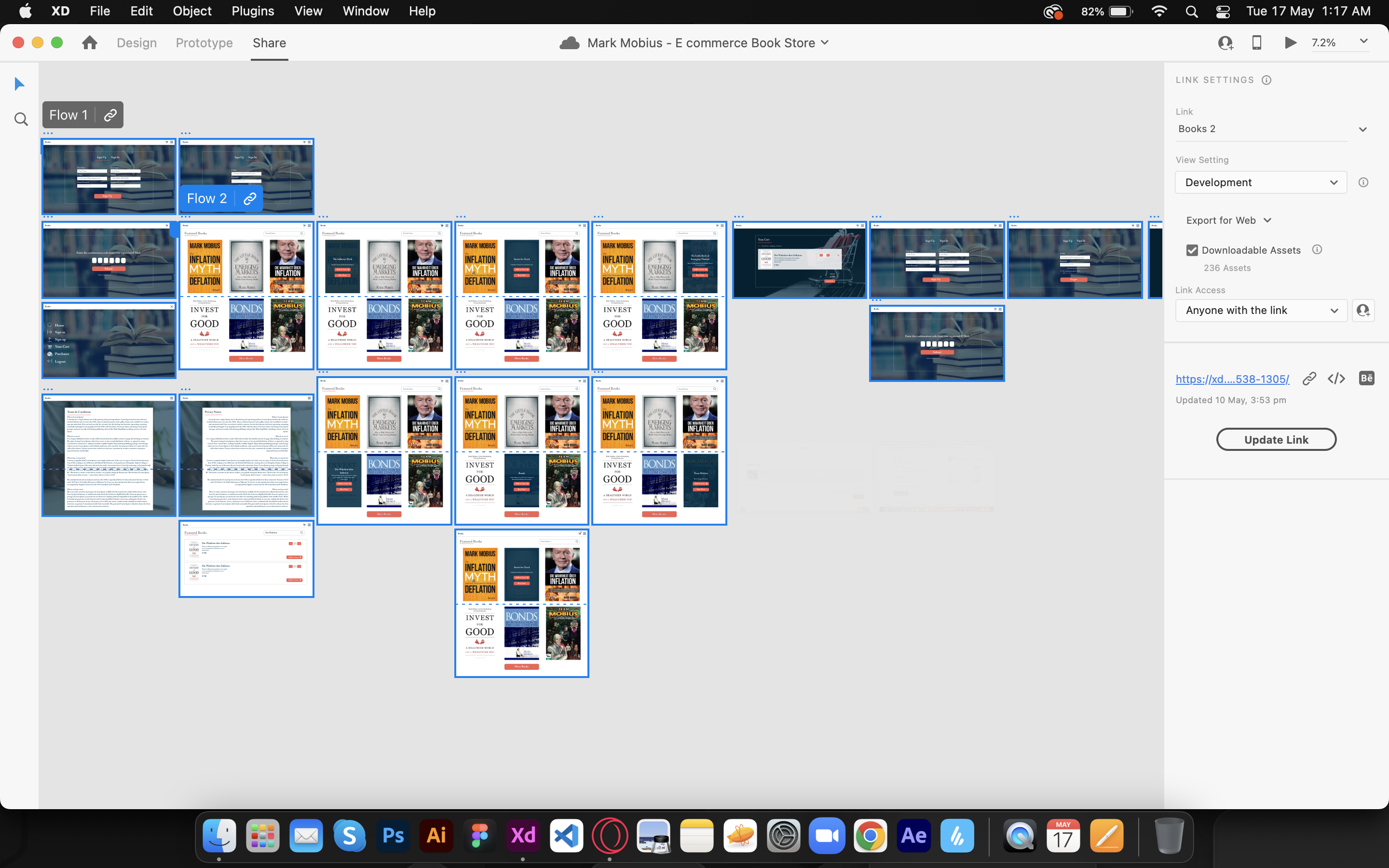This screenshot has width=1389, height=868.
Task: Open Link Access Anyone with the link dropdown
Action: 1261,311
